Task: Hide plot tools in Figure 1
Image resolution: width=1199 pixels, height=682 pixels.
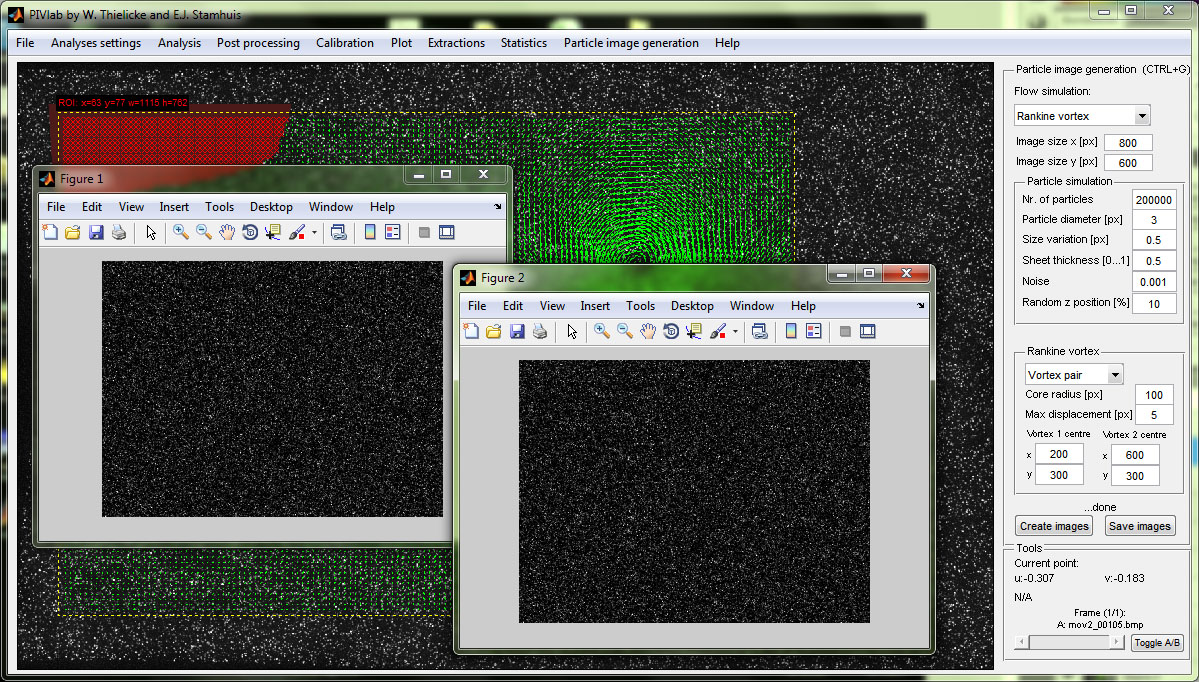Action: (x=425, y=231)
